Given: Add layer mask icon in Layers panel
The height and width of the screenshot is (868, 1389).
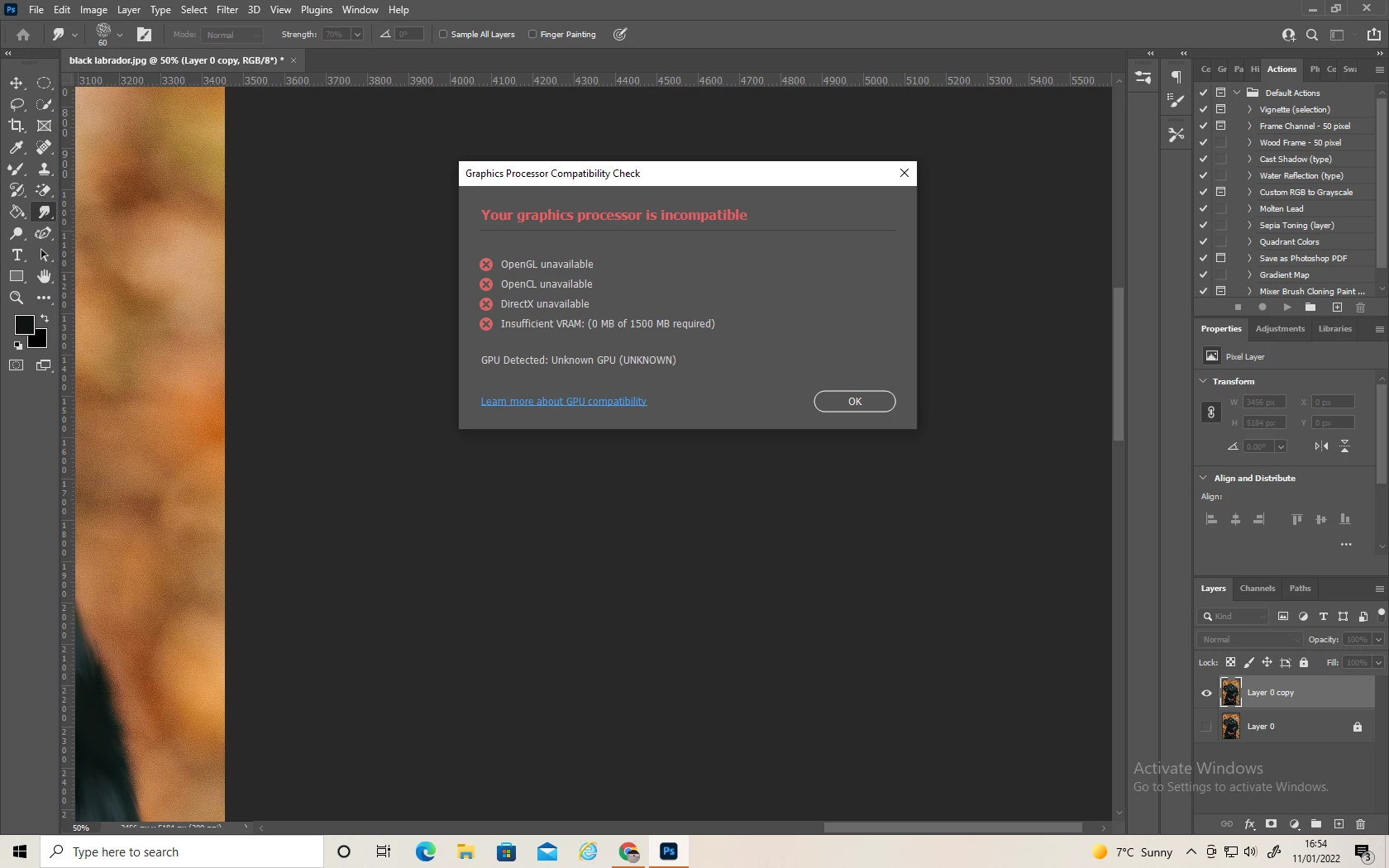Looking at the screenshot, I should click(x=1272, y=824).
